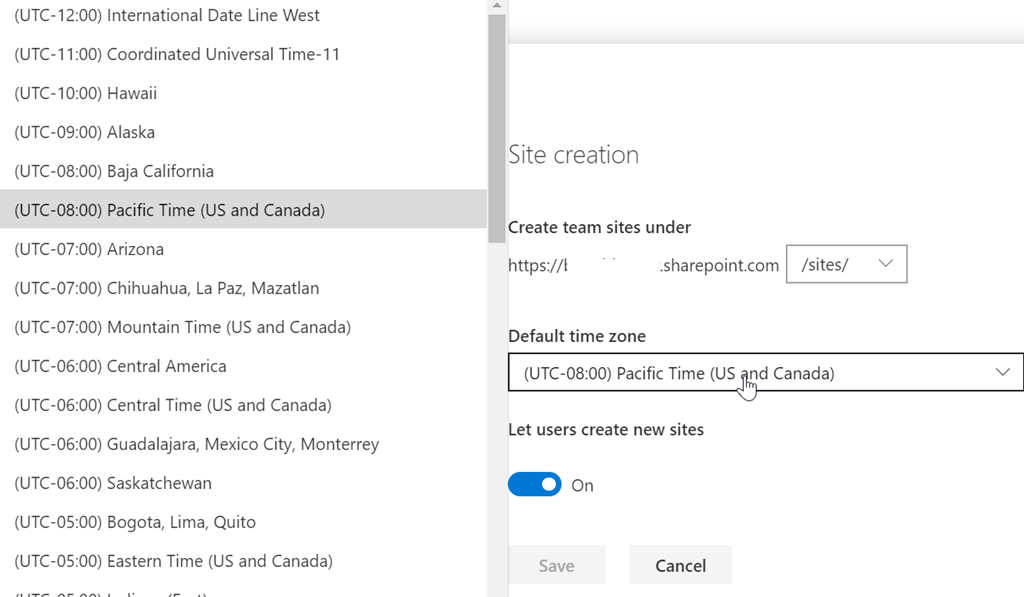
Task: Expand the /sites/ path dropdown
Action: point(846,264)
